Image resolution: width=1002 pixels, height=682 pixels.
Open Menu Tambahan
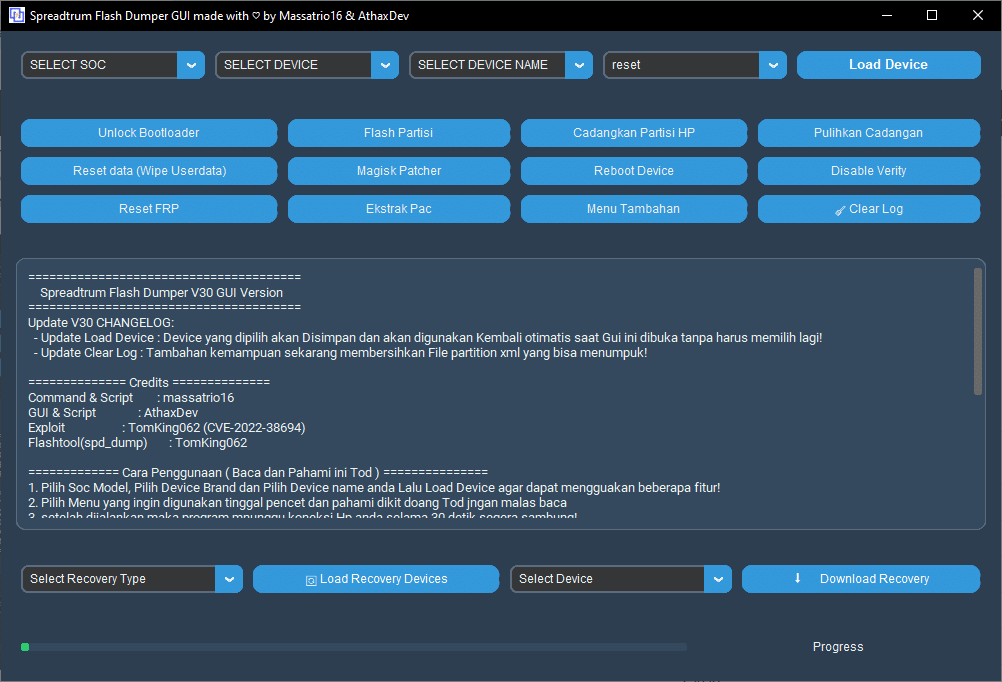point(633,209)
